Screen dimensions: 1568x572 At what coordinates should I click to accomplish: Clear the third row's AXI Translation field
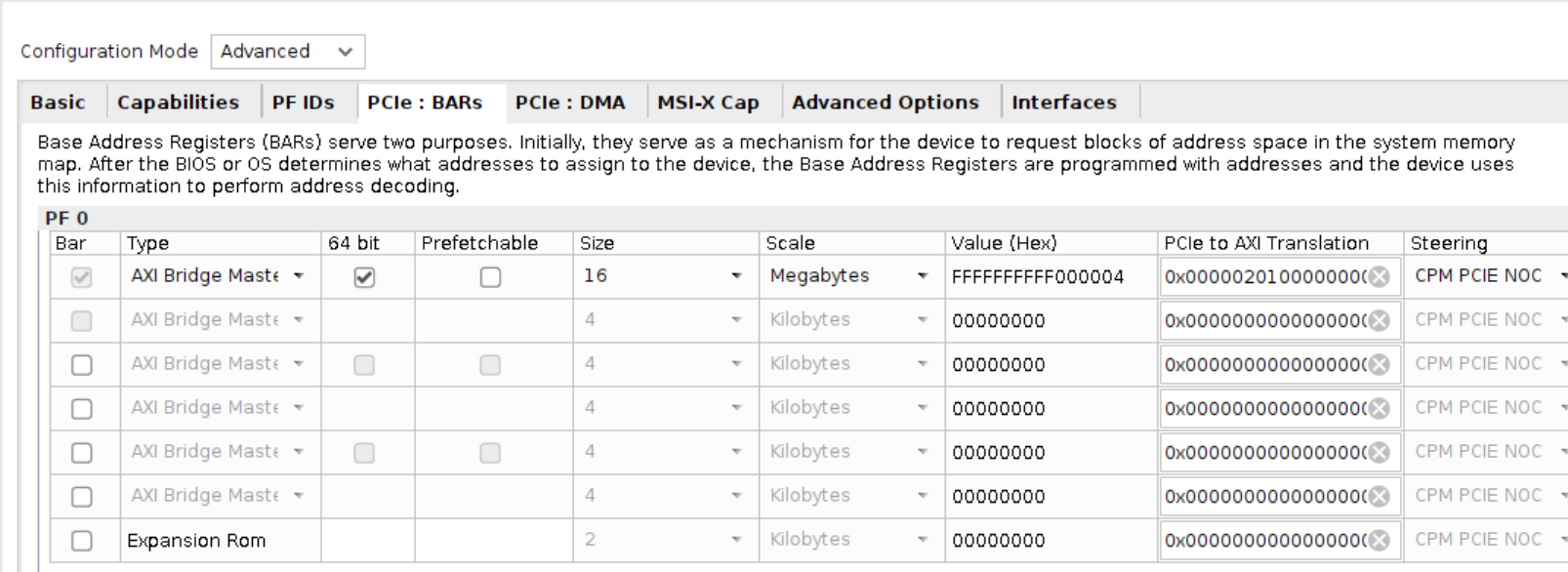click(x=1379, y=365)
